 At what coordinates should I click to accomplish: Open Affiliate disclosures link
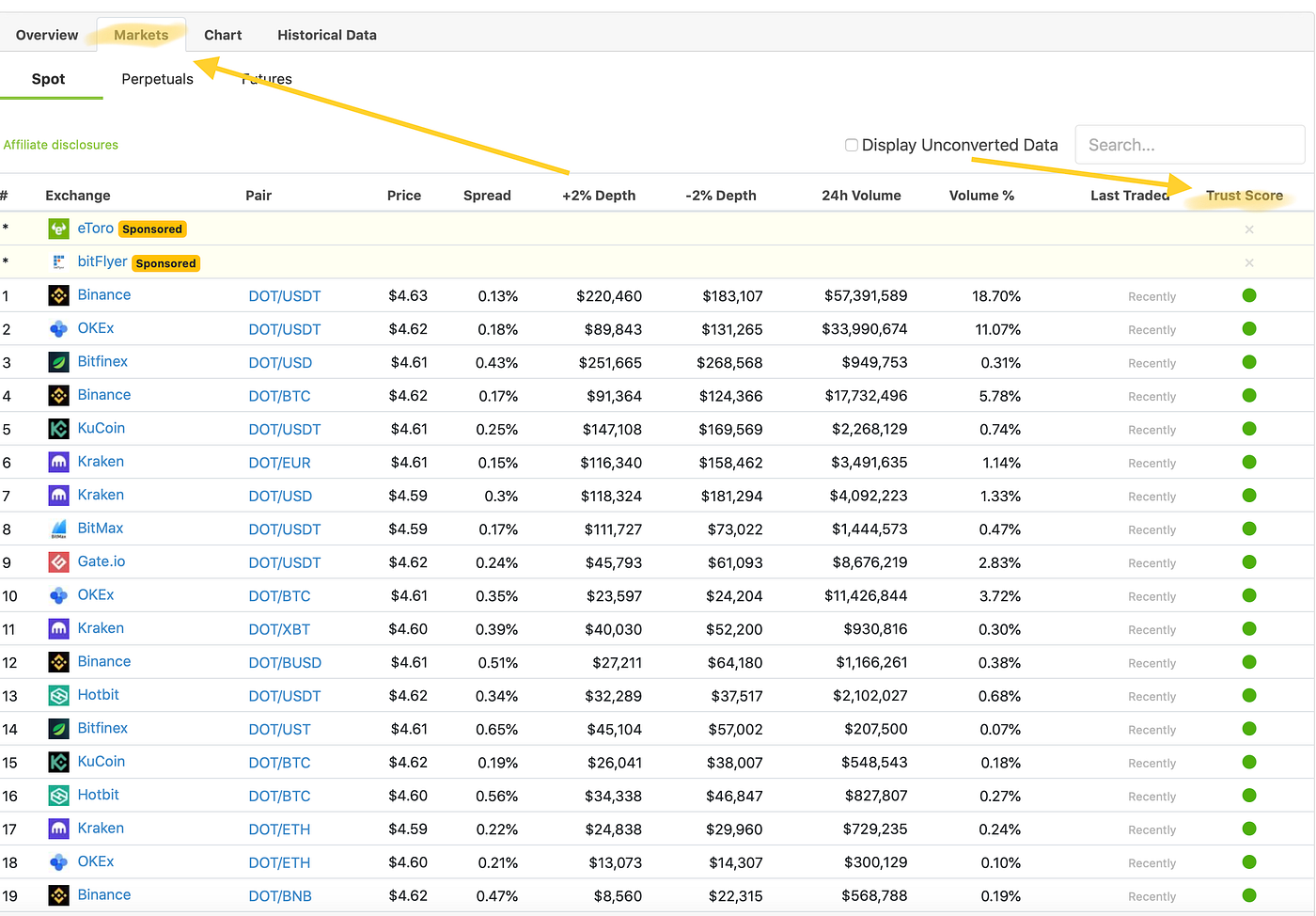coord(61,145)
